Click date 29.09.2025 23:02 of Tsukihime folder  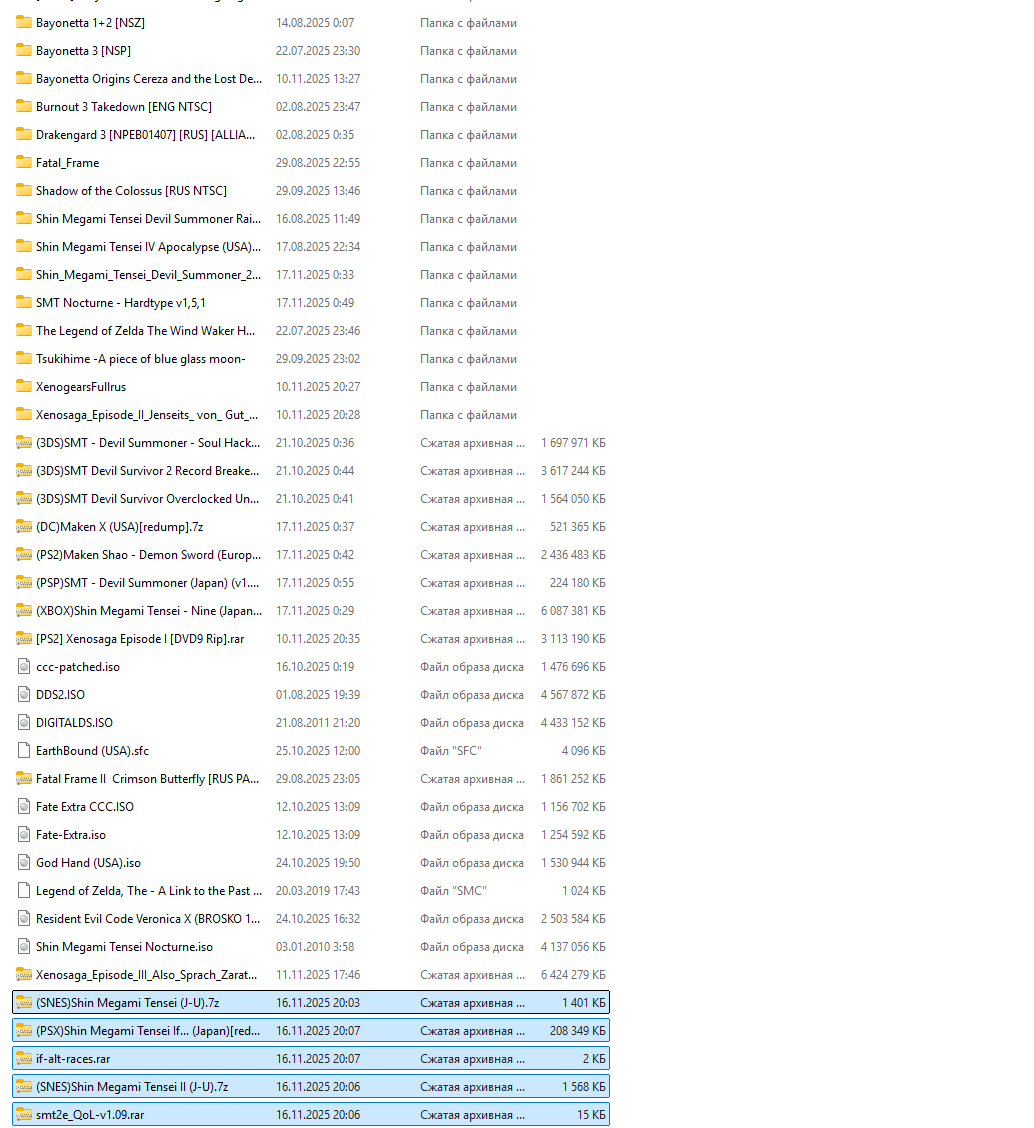318,359
